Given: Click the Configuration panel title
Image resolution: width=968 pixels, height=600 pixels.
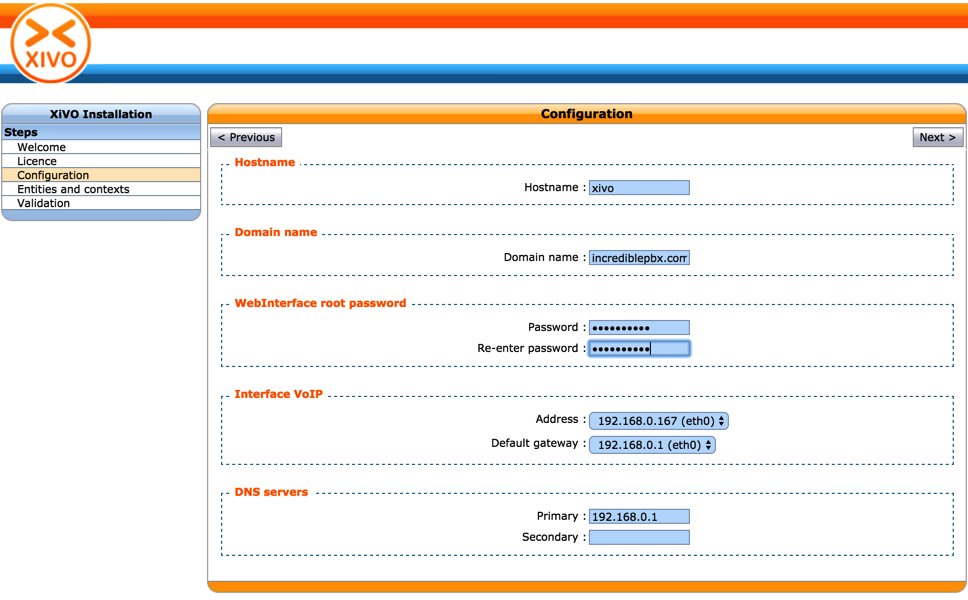Looking at the screenshot, I should click(x=586, y=114).
